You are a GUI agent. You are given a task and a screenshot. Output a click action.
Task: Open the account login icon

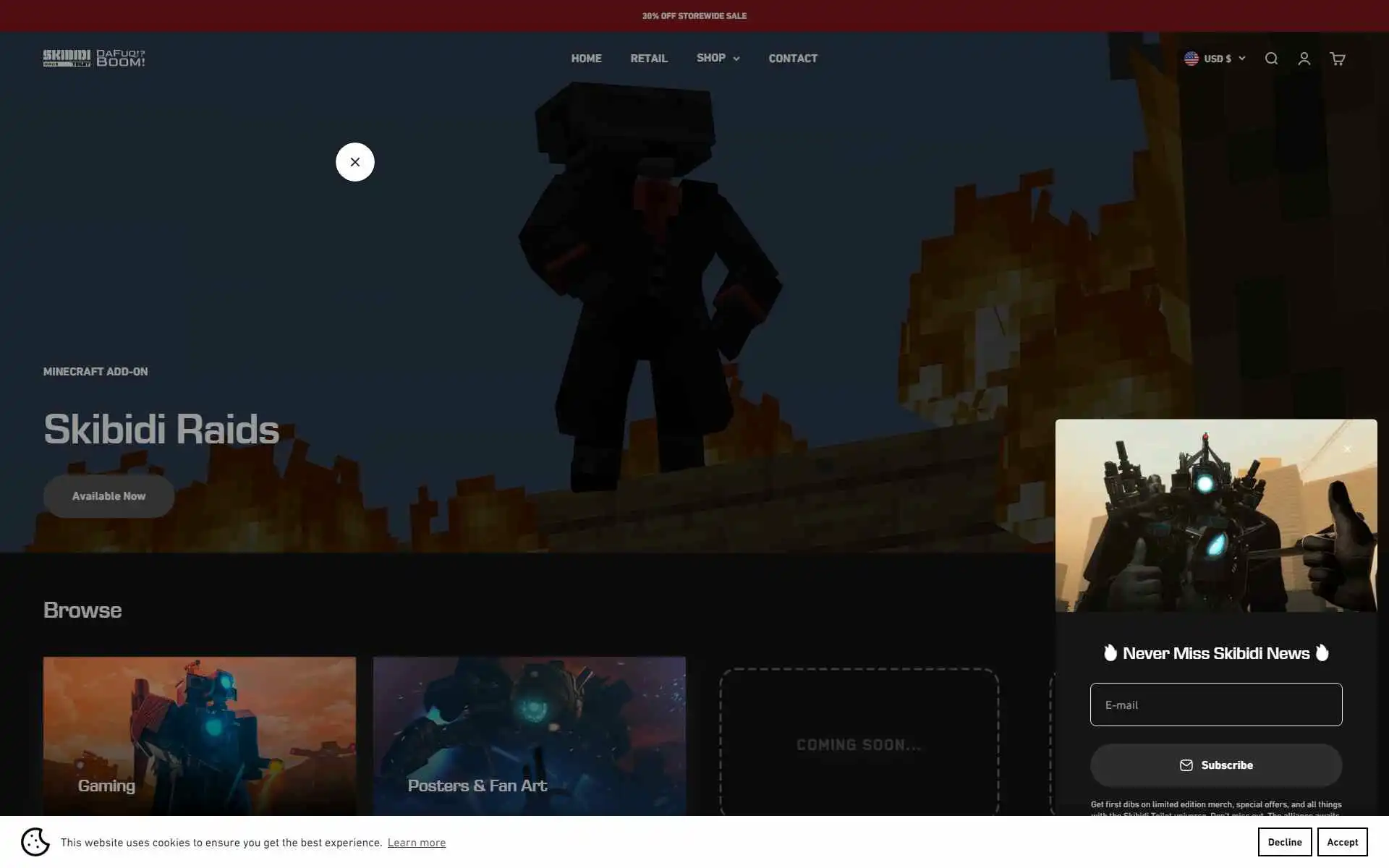[1304, 59]
